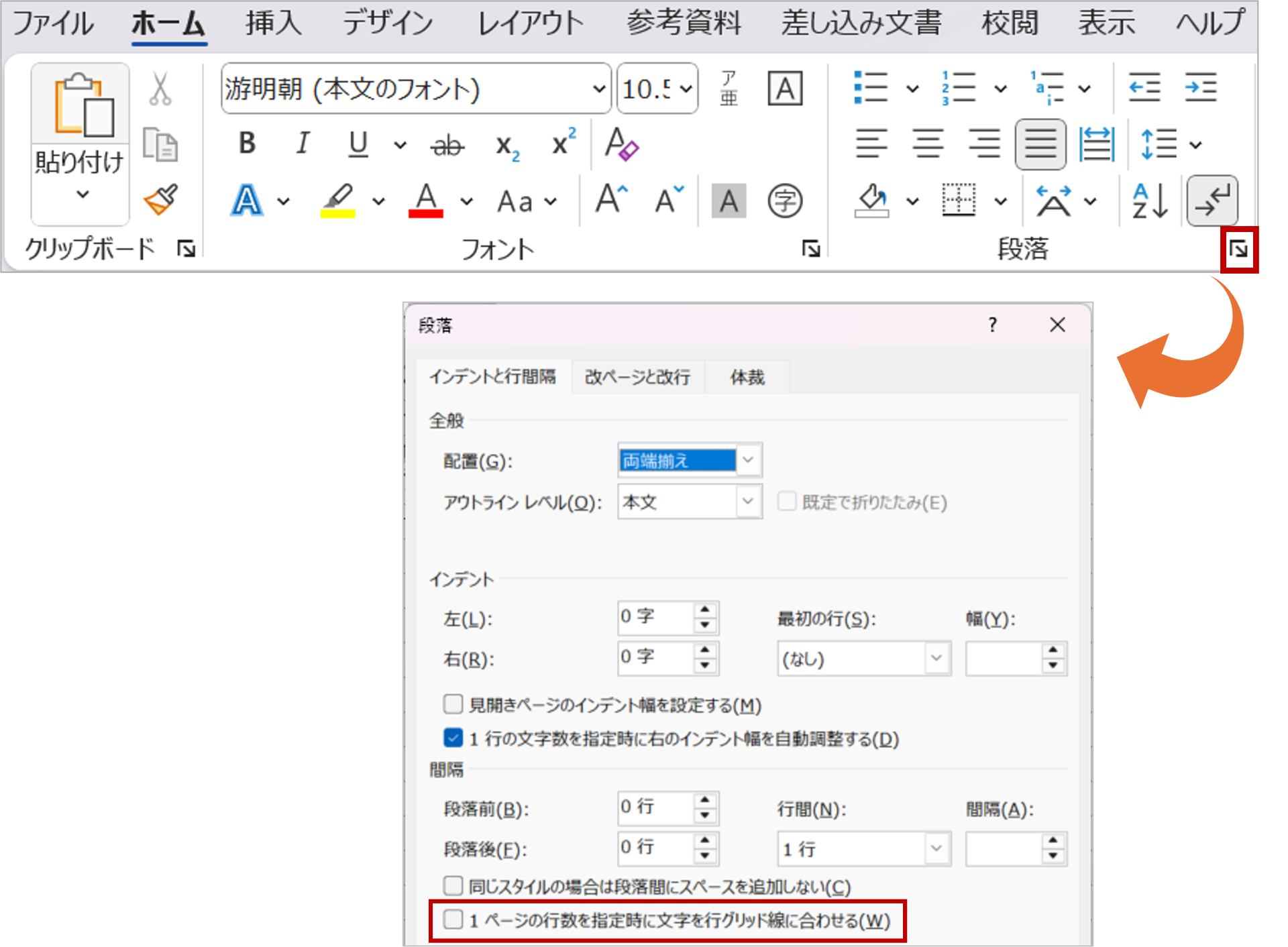This screenshot has height=947, width=1288.
Task: Switch to the 改ページと改行 tab
Action: point(637,377)
